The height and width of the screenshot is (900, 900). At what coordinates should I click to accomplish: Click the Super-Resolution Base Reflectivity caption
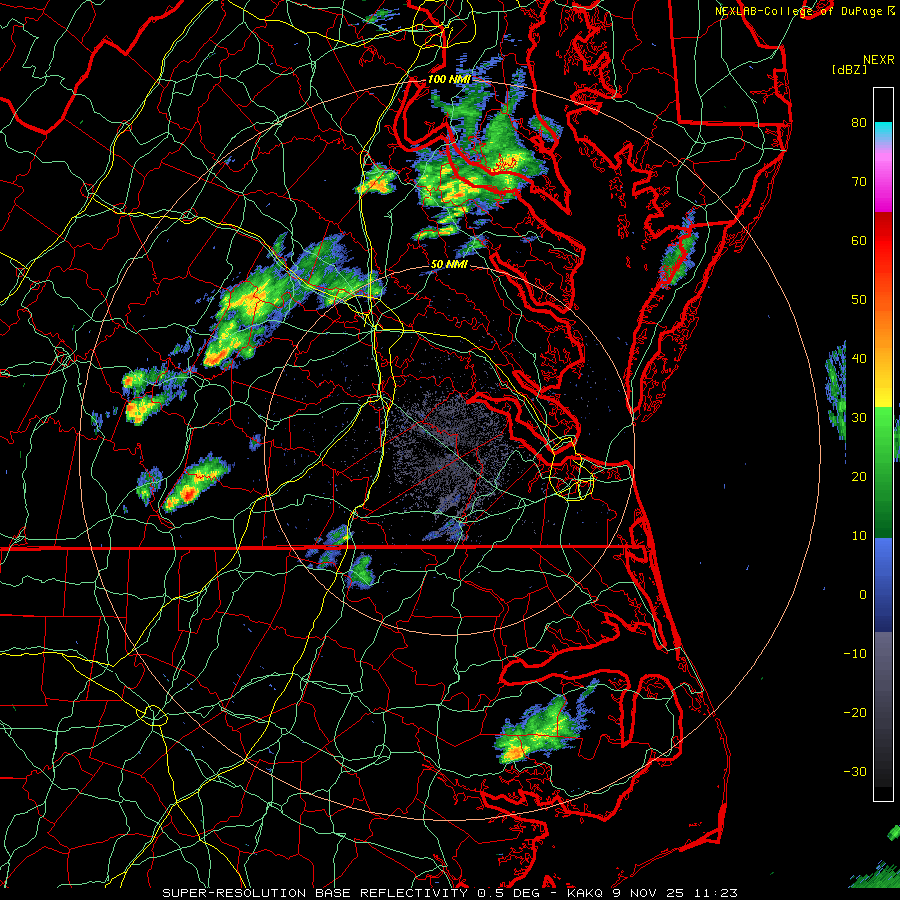pyautogui.click(x=450, y=893)
